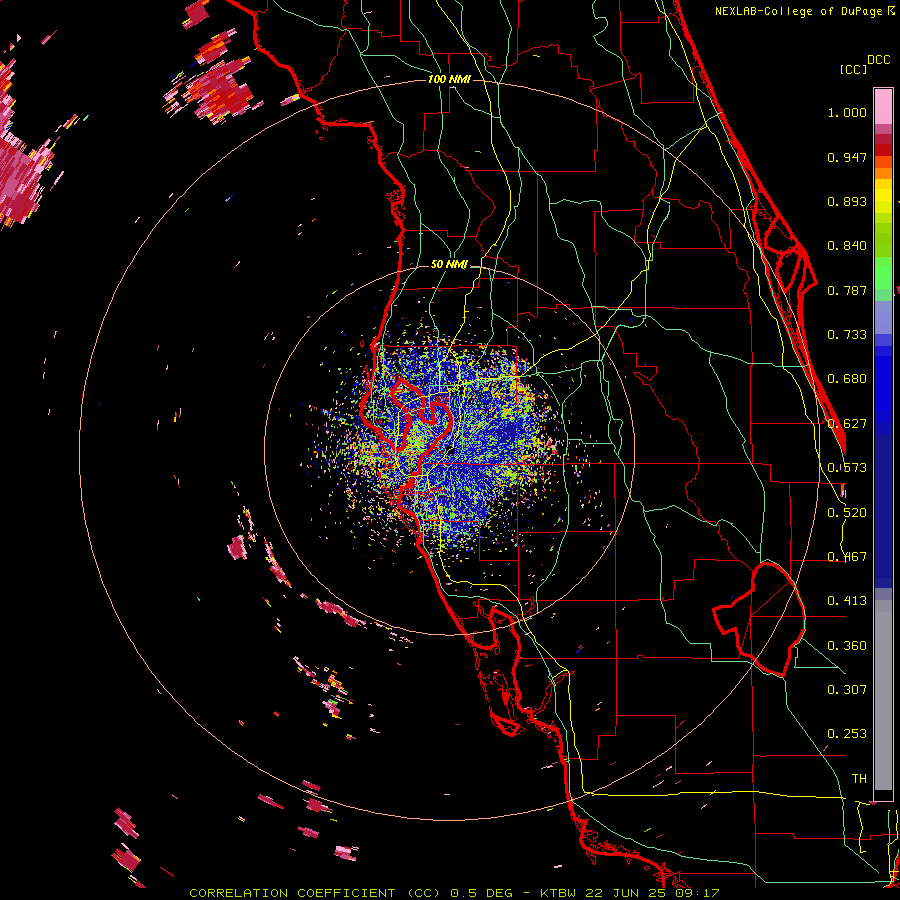Select the 0.520 legend value

click(x=847, y=513)
